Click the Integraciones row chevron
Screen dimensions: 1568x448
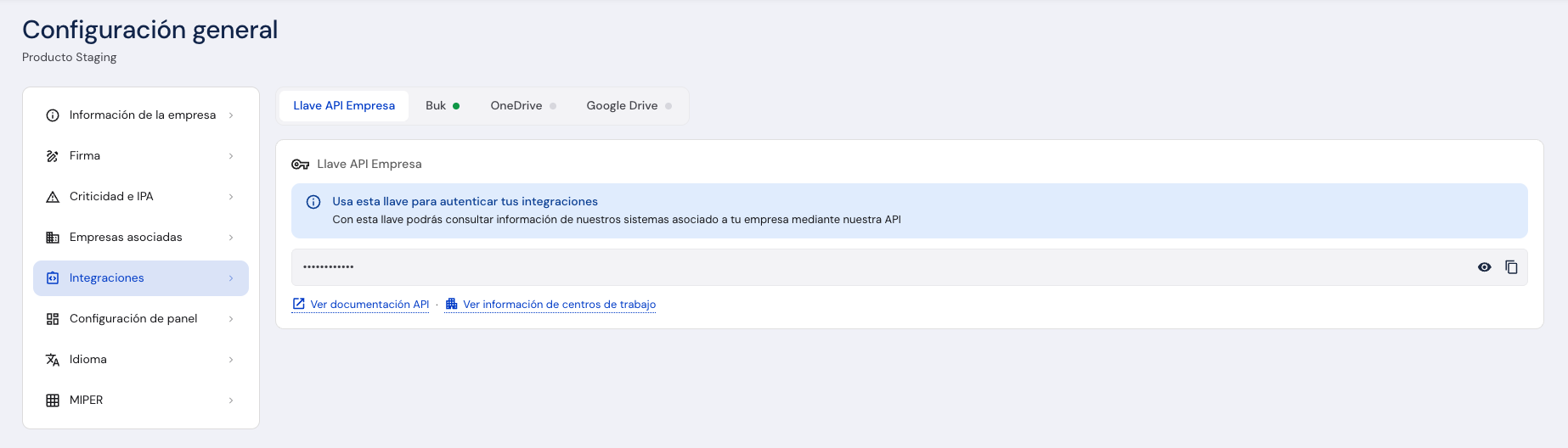(x=231, y=278)
